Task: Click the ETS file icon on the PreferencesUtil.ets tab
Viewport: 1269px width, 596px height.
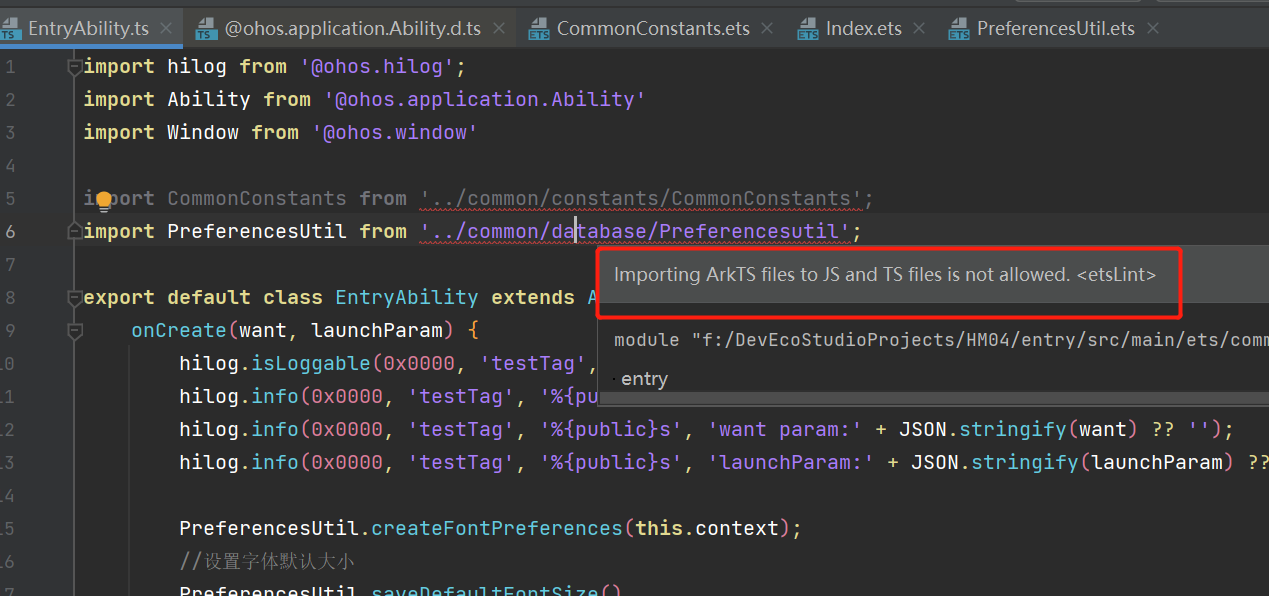Action: click(959, 29)
